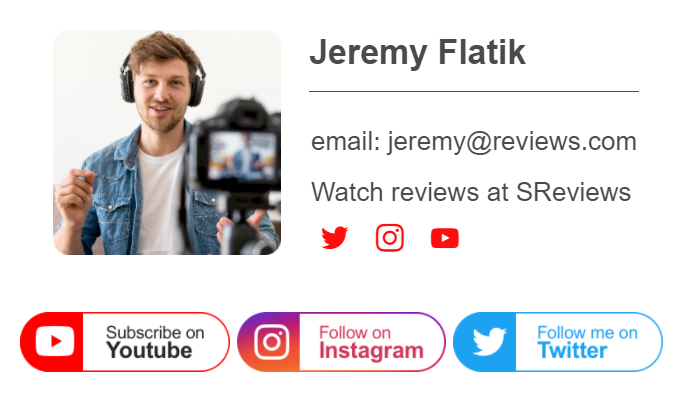
Task: Open the small red Instagram icon
Action: 390,238
